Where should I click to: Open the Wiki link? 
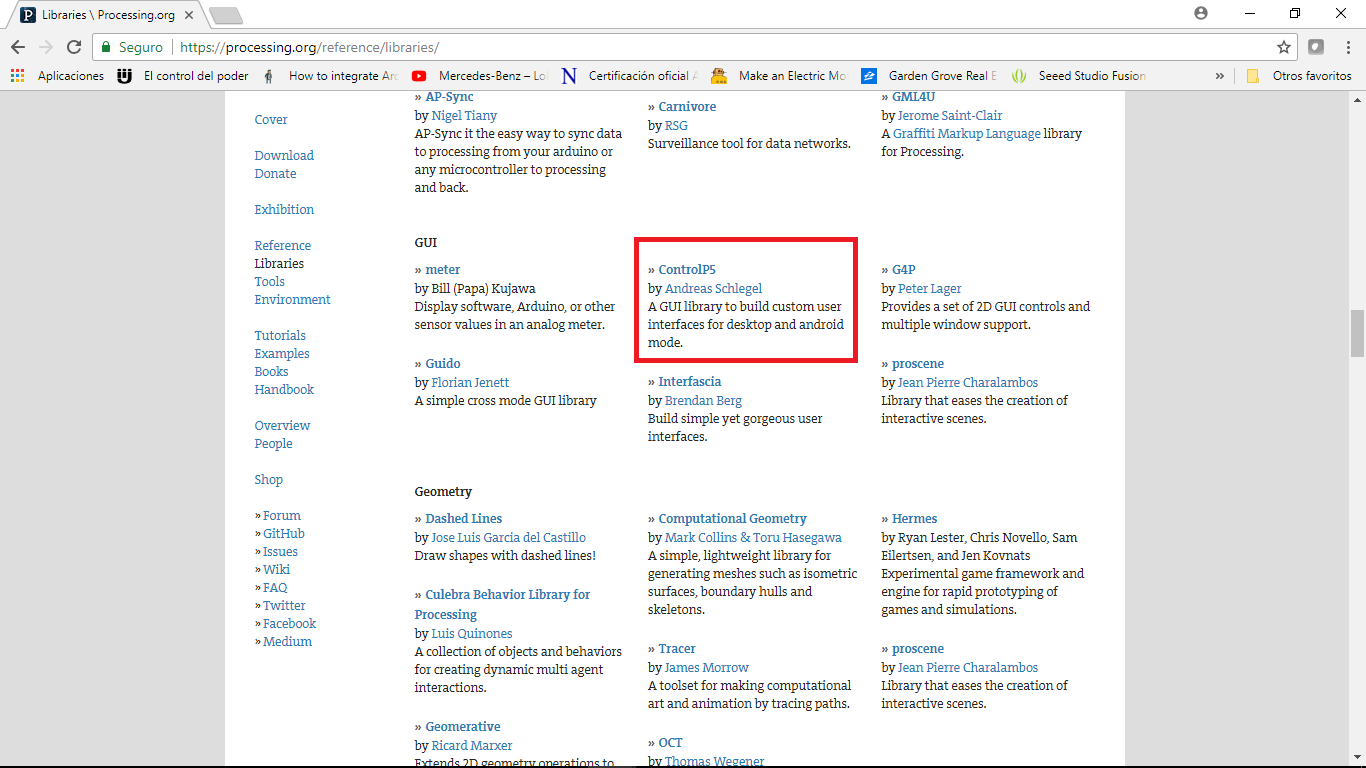coord(276,570)
